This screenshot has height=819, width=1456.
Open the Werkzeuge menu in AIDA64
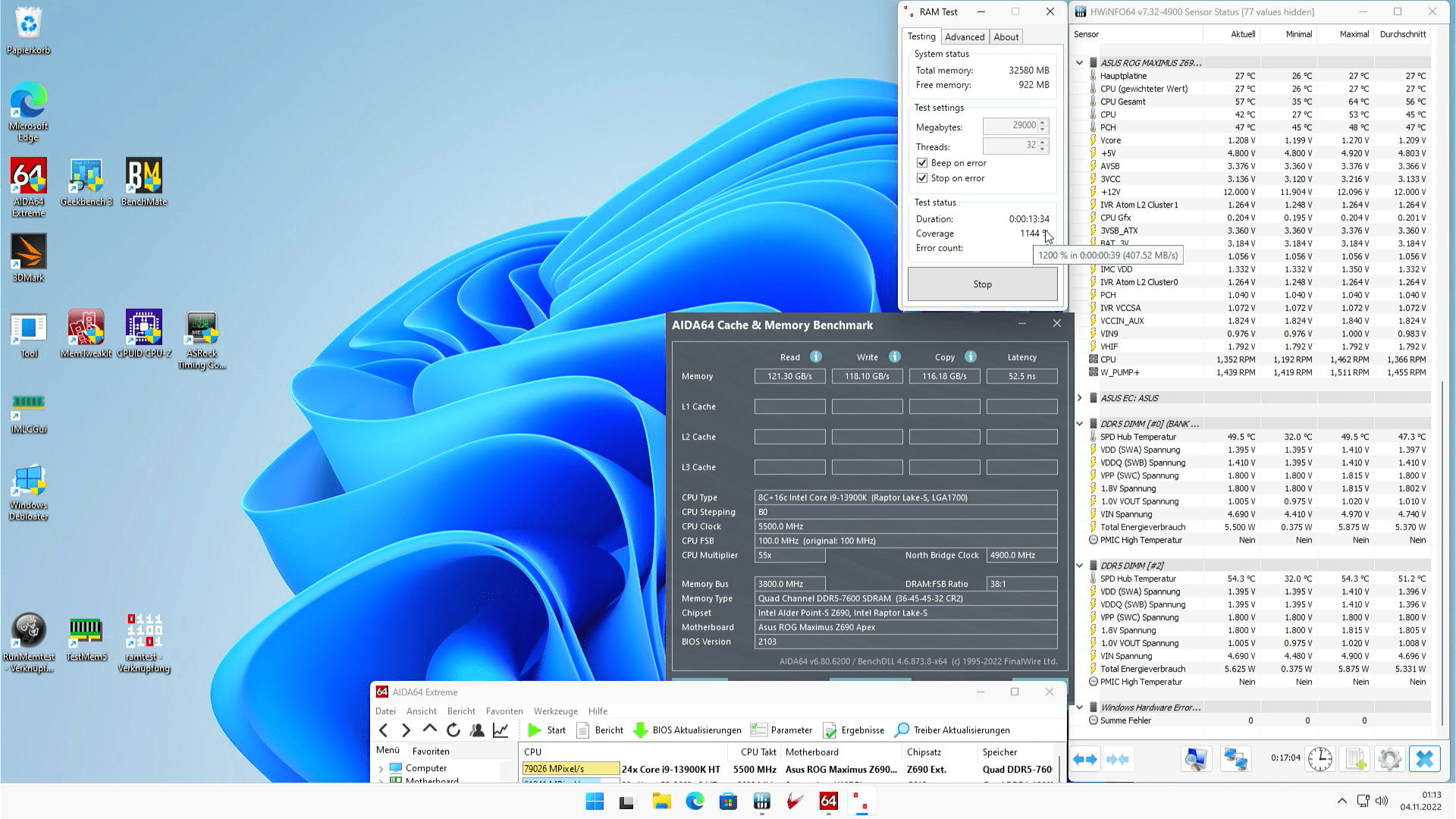coord(555,711)
